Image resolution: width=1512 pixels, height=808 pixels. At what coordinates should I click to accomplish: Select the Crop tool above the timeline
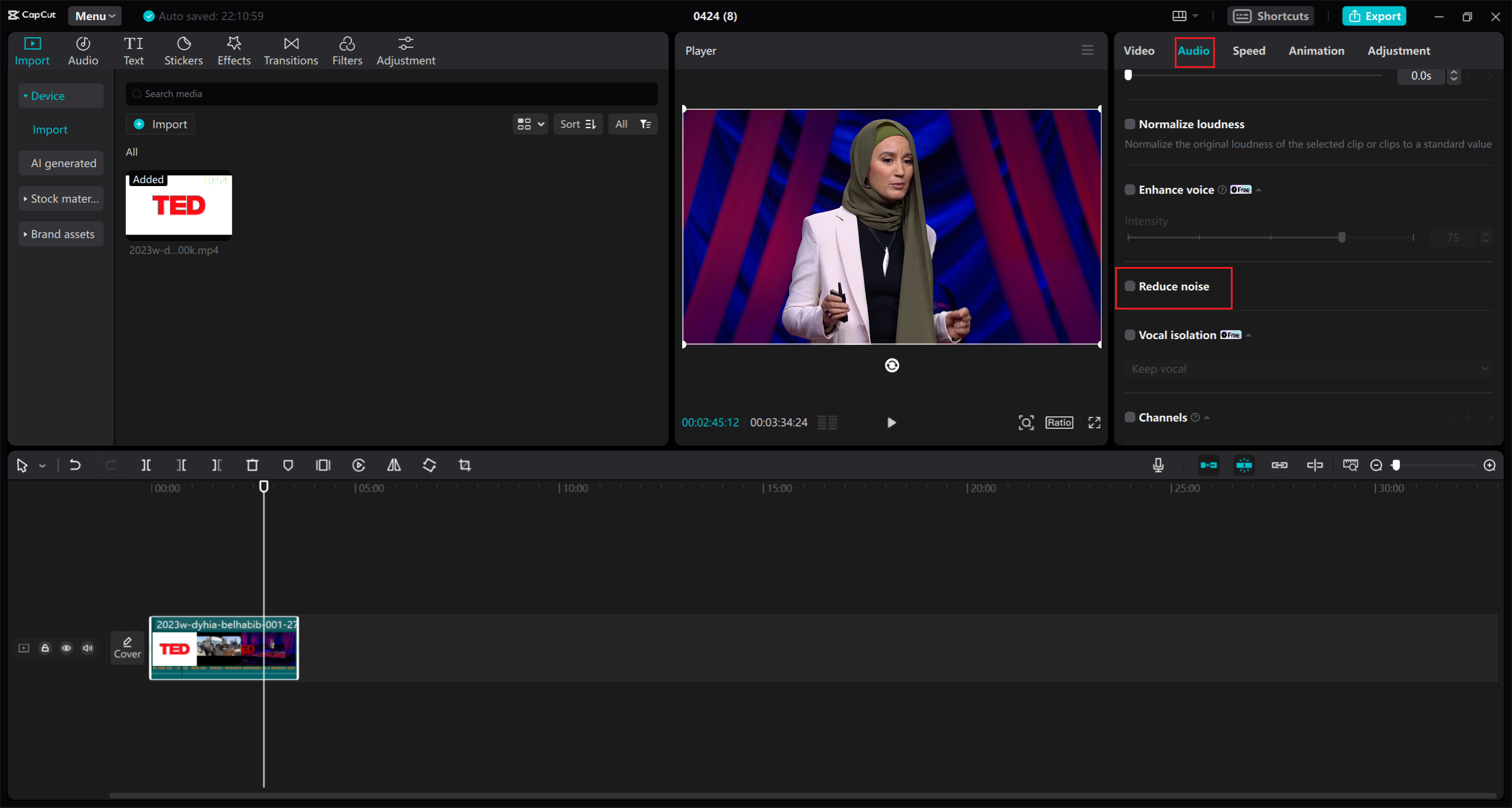coord(464,465)
